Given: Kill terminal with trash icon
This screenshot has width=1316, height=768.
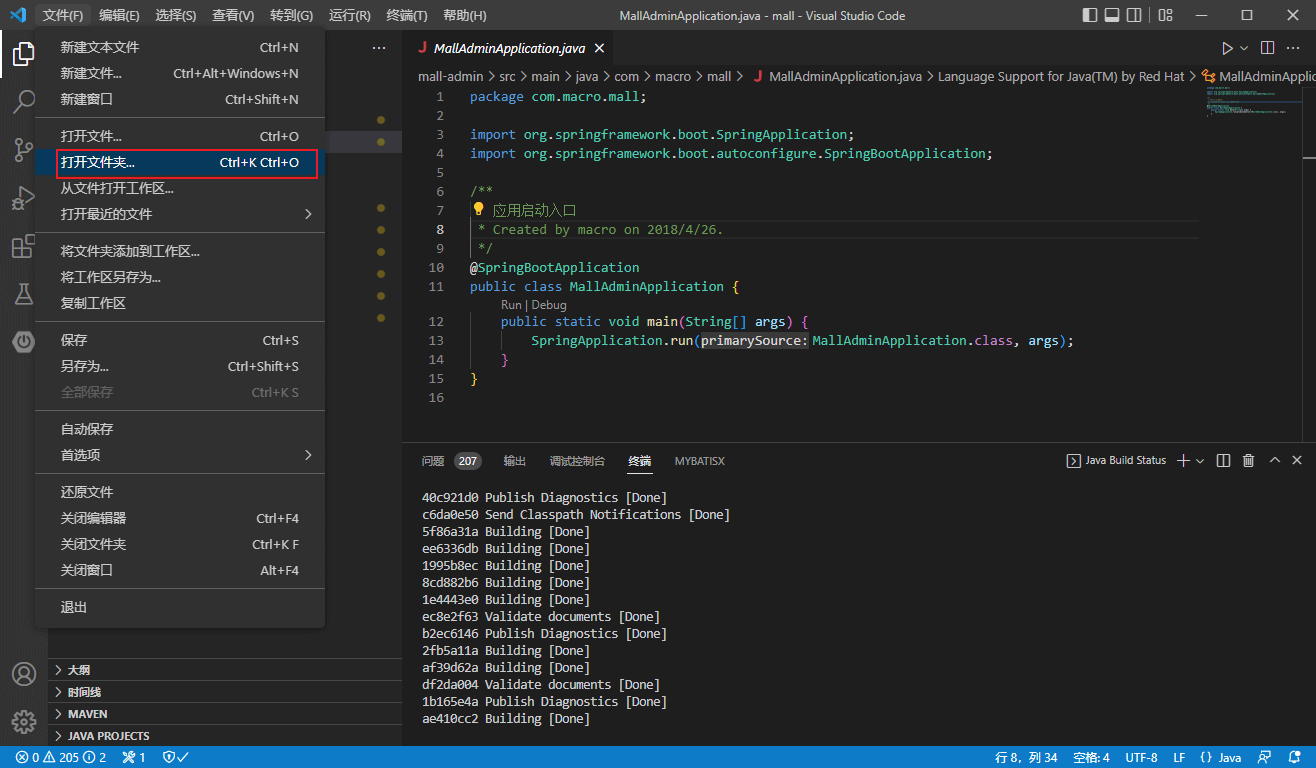Looking at the screenshot, I should 1248,460.
